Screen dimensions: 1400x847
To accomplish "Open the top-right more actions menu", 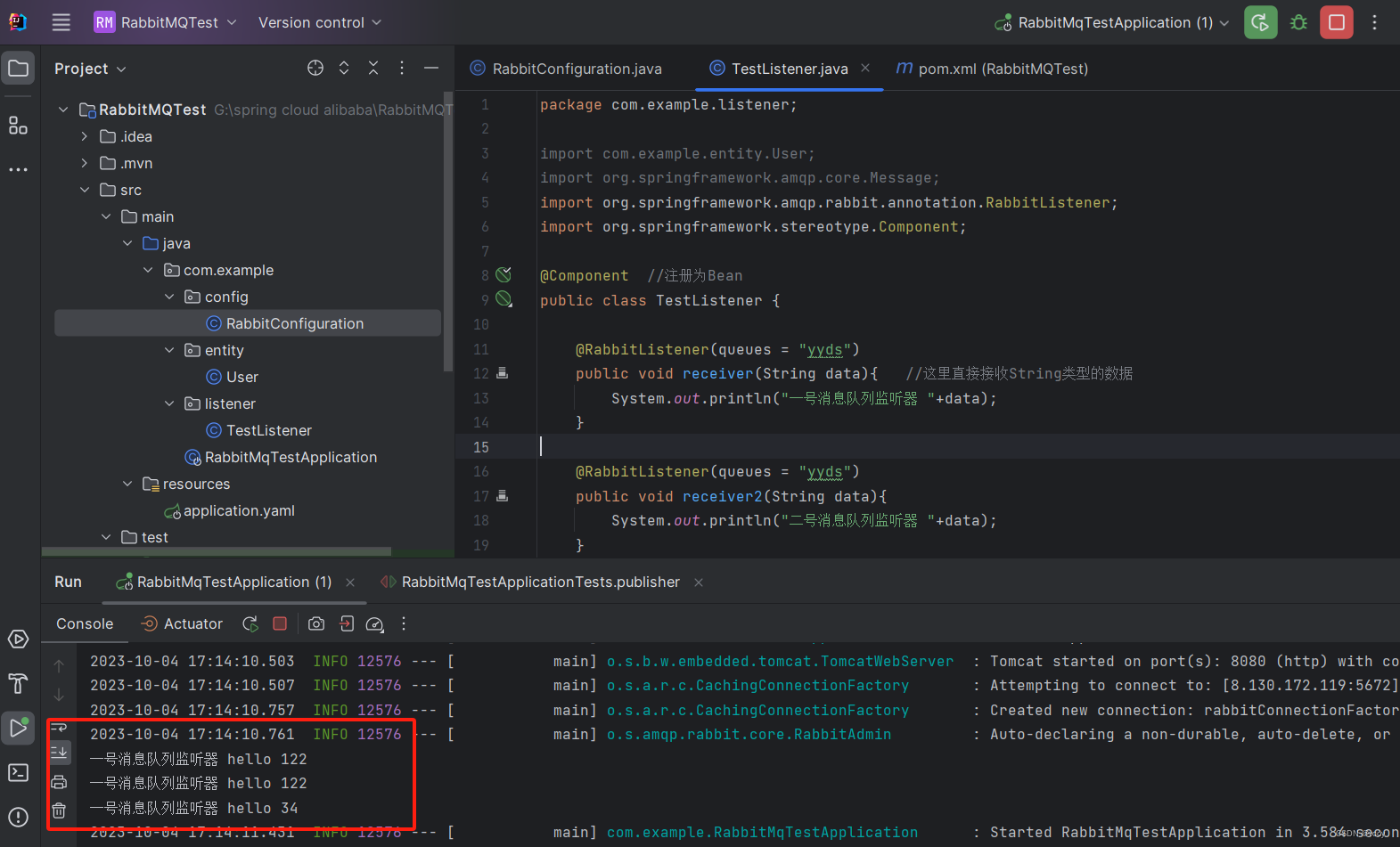I will [1375, 22].
